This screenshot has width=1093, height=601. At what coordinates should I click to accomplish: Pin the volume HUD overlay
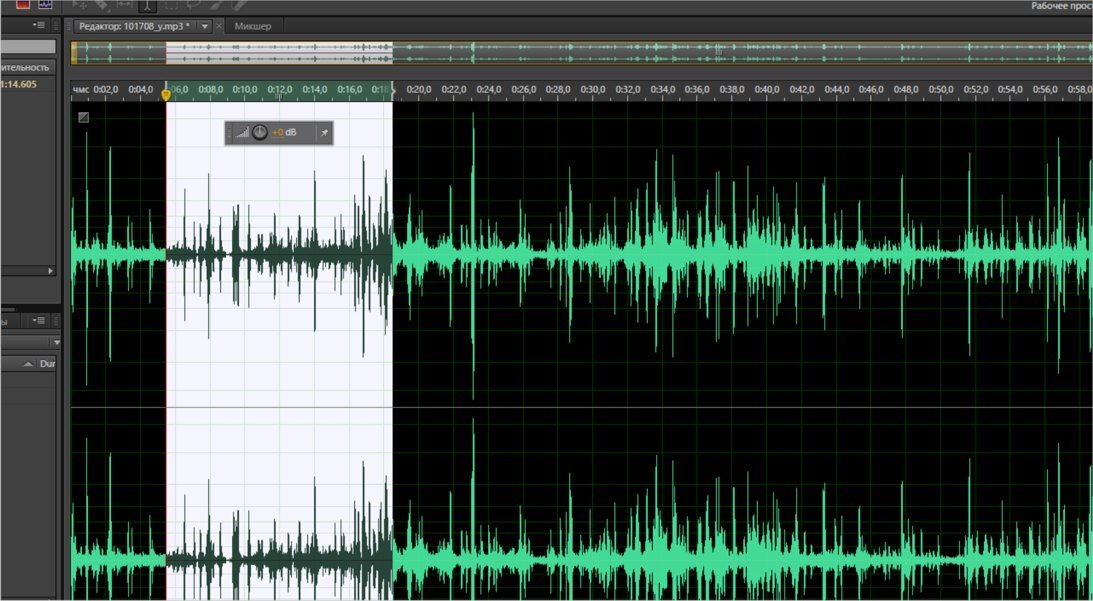[x=324, y=132]
